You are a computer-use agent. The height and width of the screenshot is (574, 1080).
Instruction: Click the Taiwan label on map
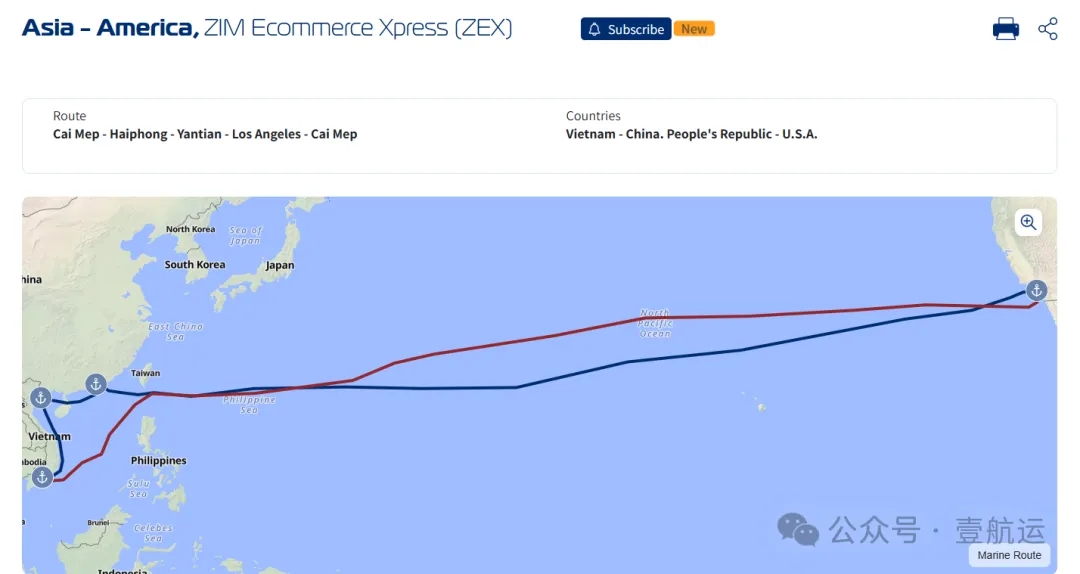tap(145, 373)
